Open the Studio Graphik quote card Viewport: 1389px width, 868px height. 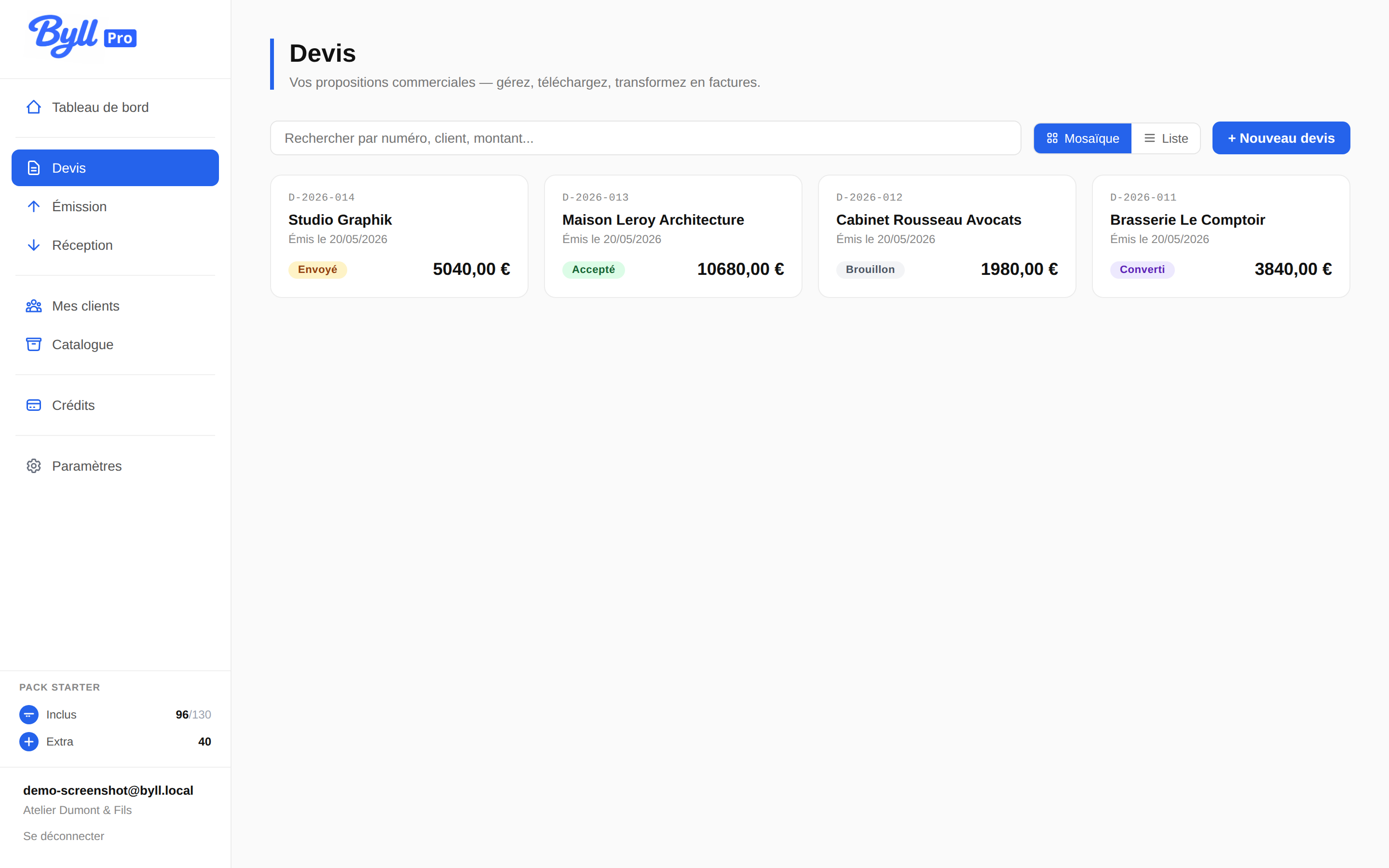point(399,236)
